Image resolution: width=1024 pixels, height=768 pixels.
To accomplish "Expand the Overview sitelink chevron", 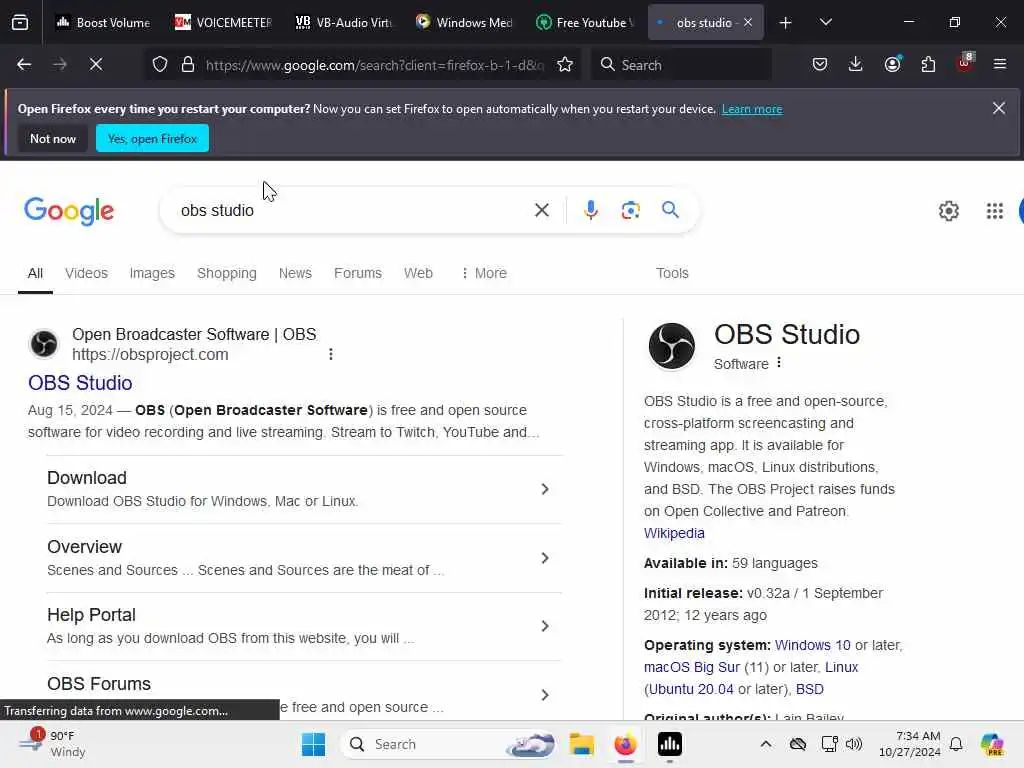I will tap(545, 558).
